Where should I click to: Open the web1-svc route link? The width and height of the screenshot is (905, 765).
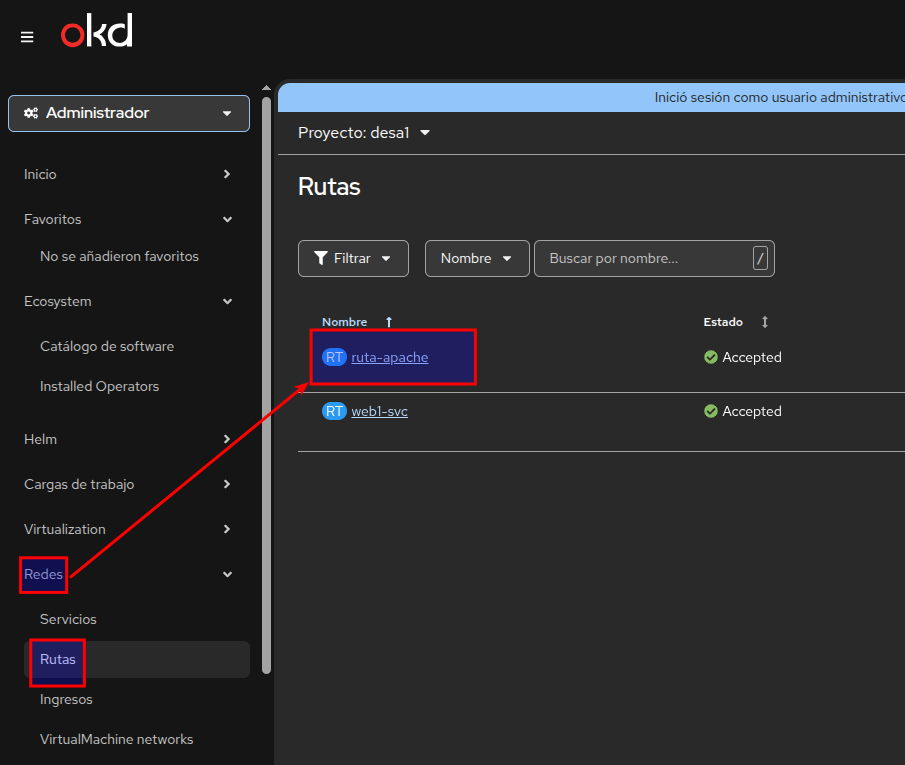tap(379, 411)
